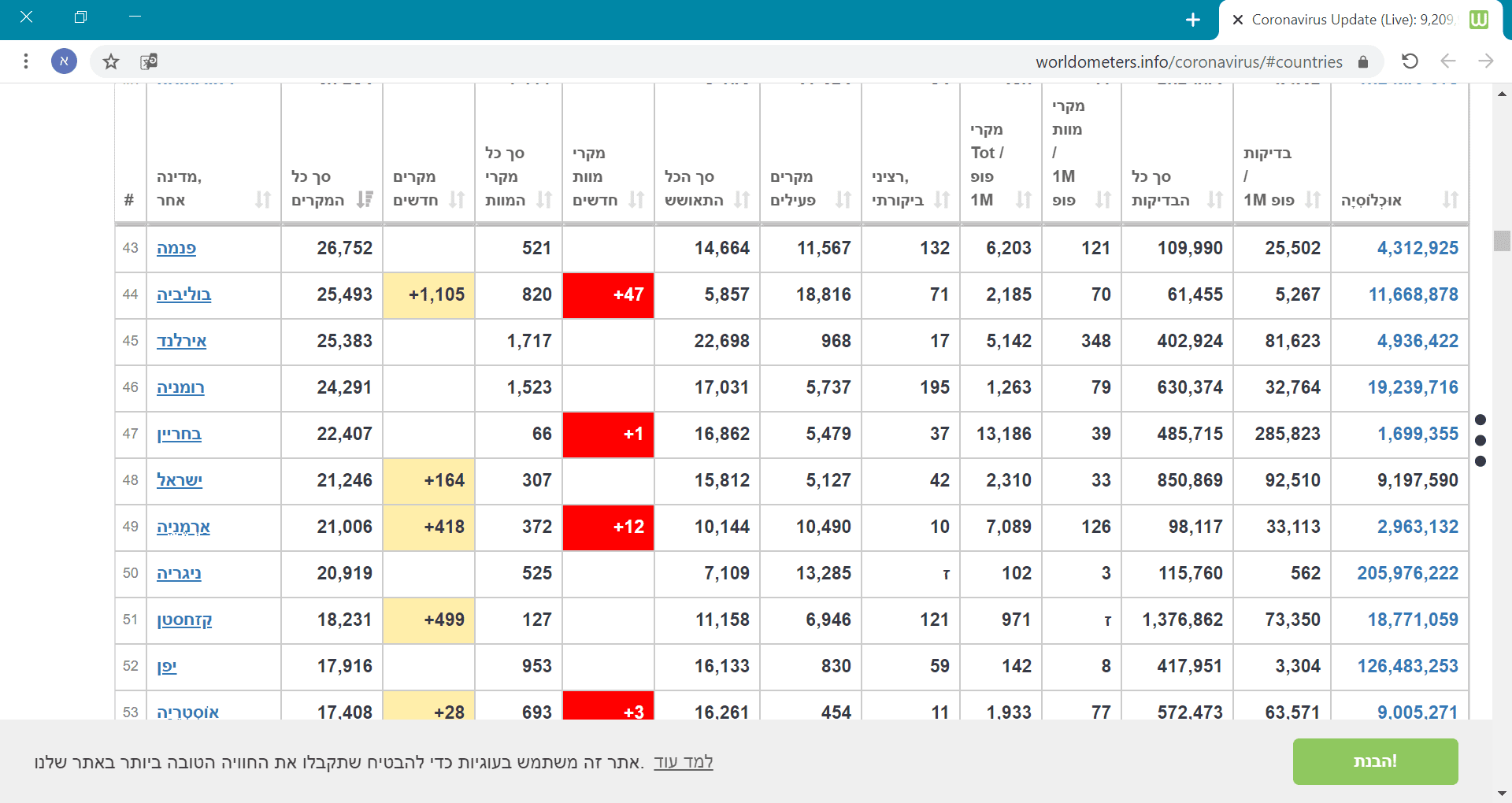The width and height of the screenshot is (1512, 803).
Task: Open the ישראל country details link
Action: point(180,481)
